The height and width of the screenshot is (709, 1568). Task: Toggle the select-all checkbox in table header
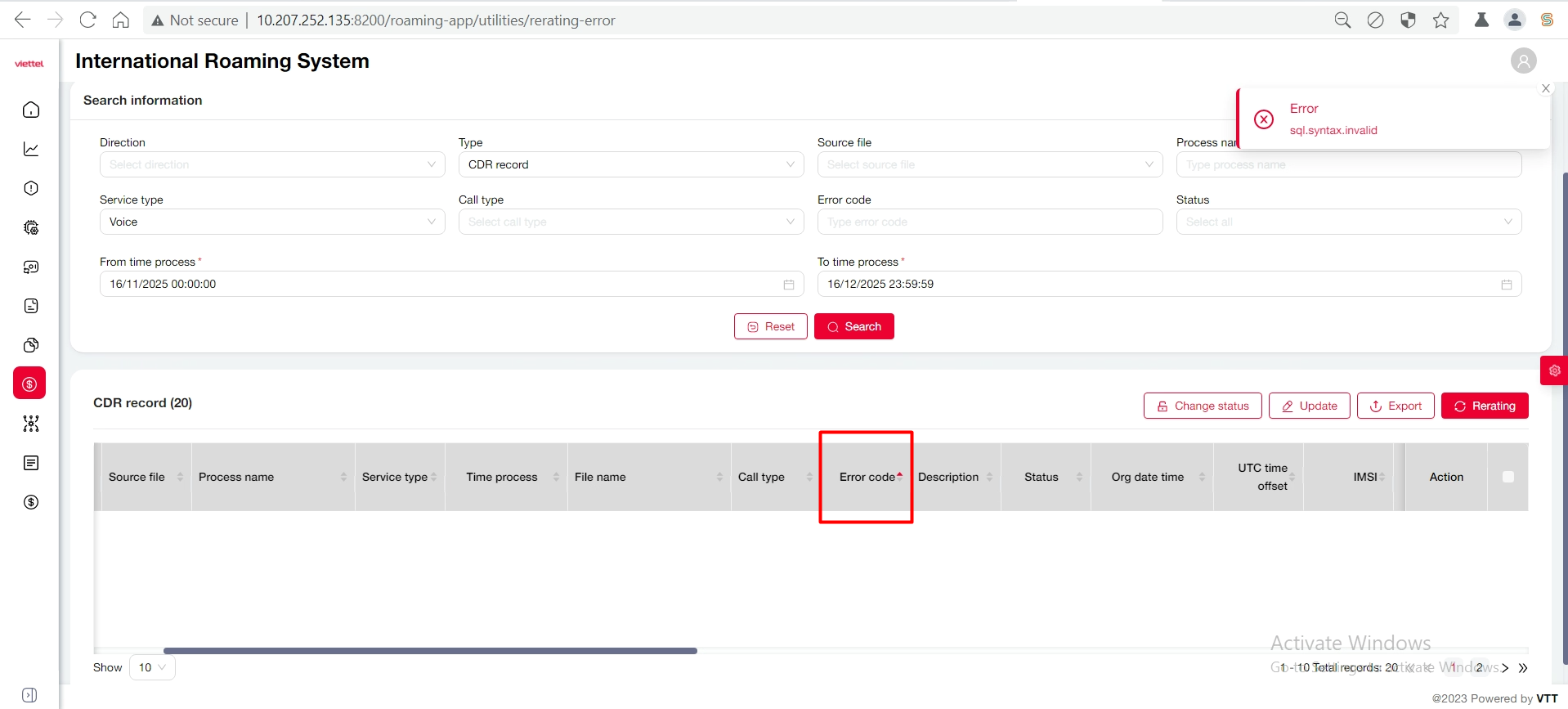[x=1508, y=477]
